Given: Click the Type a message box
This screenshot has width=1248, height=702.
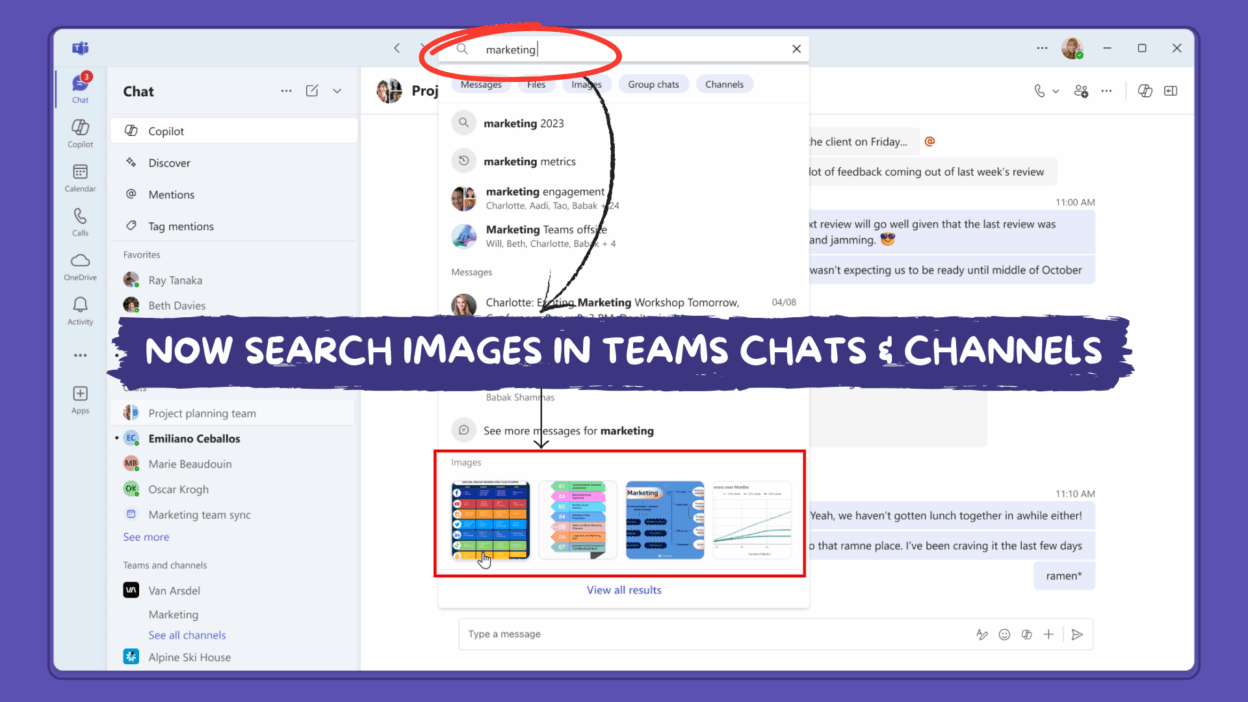Looking at the screenshot, I should (x=715, y=634).
